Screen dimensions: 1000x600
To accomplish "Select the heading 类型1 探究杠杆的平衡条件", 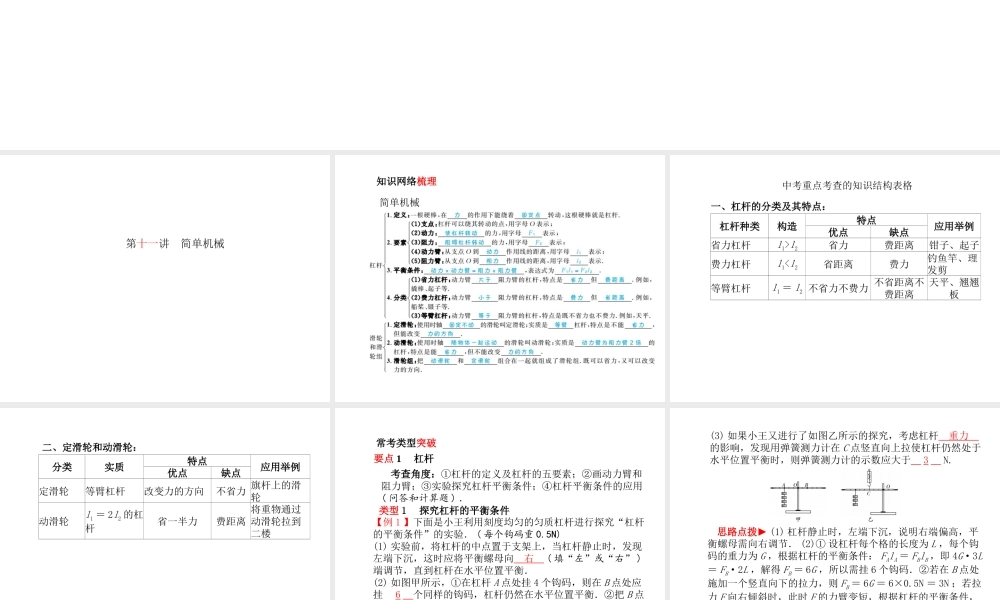I will [x=444, y=510].
